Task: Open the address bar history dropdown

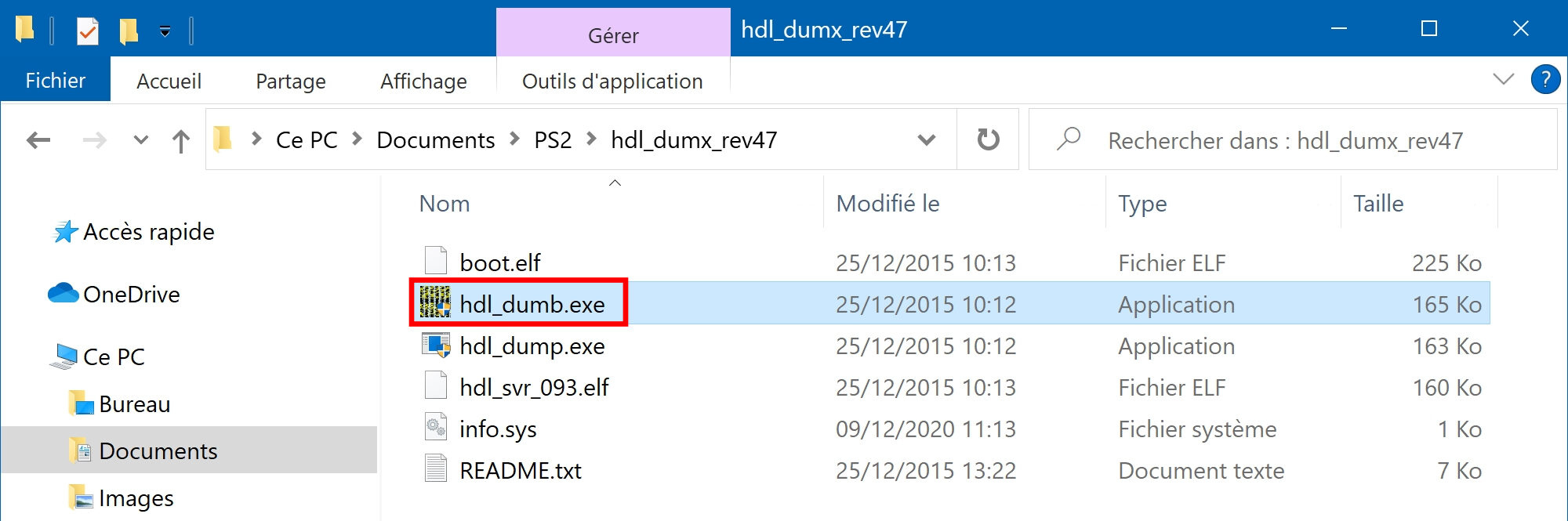Action: (x=927, y=140)
